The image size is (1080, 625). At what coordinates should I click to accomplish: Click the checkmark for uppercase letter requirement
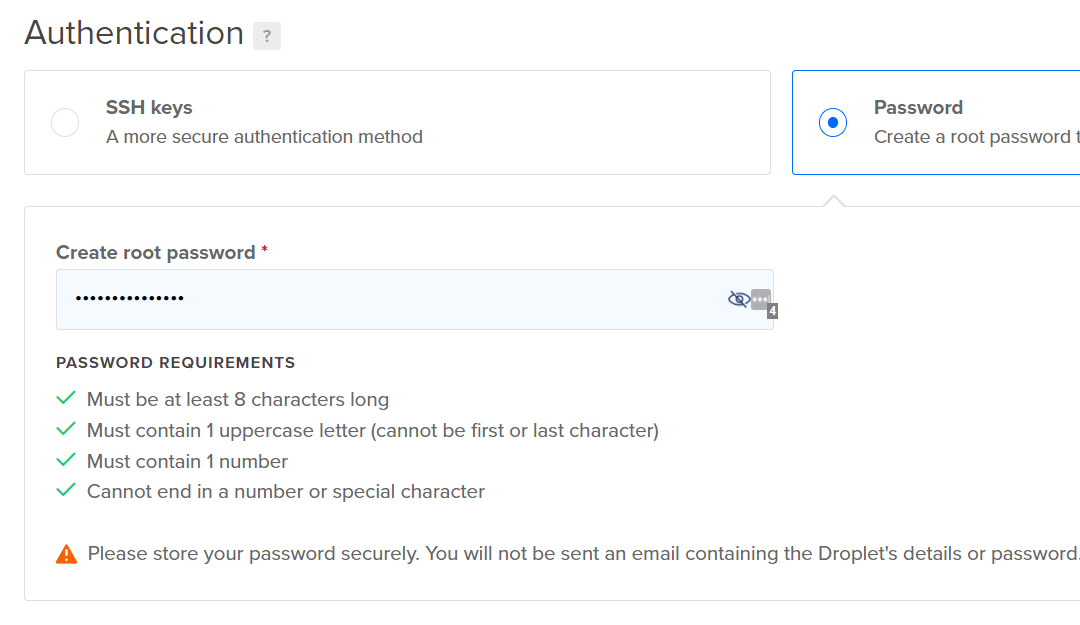(x=66, y=430)
